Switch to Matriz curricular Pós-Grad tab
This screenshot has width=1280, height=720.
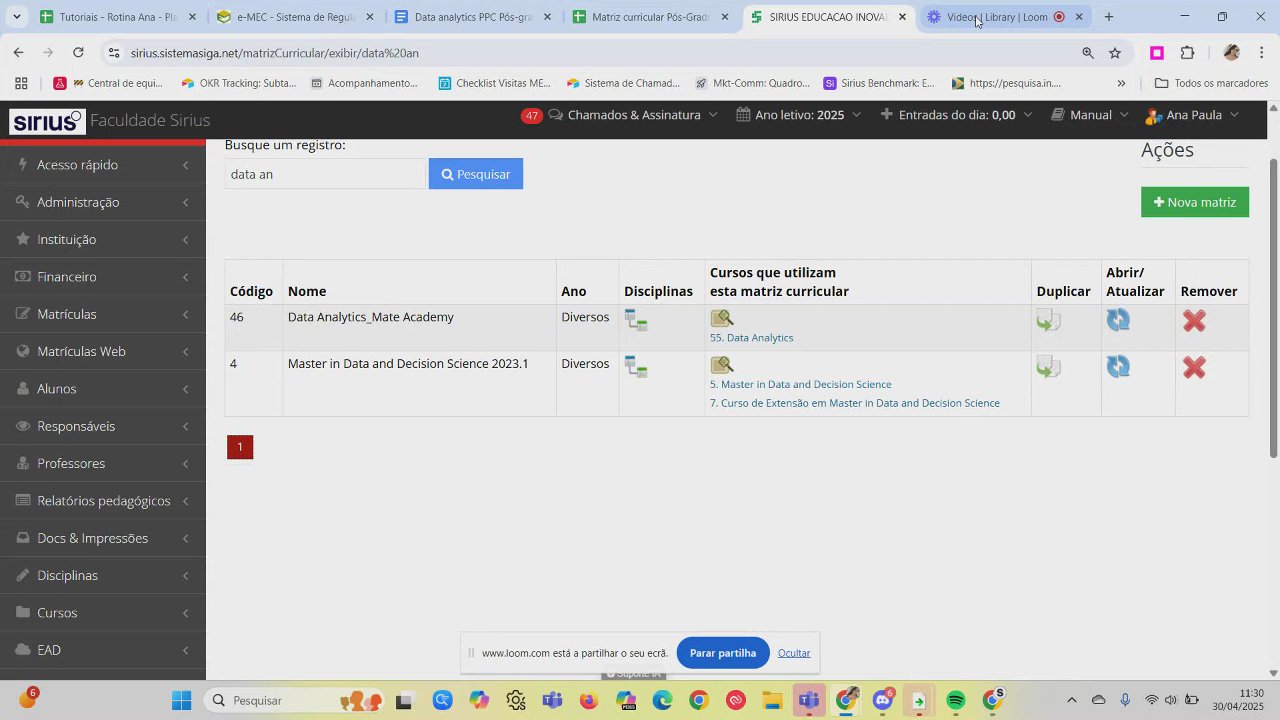[650, 17]
